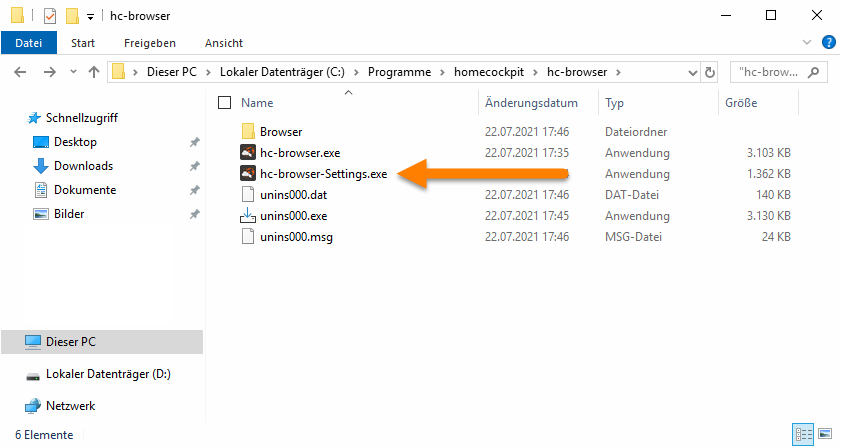Switch to details view layout
This screenshot has width=841, height=447.
pyautogui.click(x=803, y=434)
